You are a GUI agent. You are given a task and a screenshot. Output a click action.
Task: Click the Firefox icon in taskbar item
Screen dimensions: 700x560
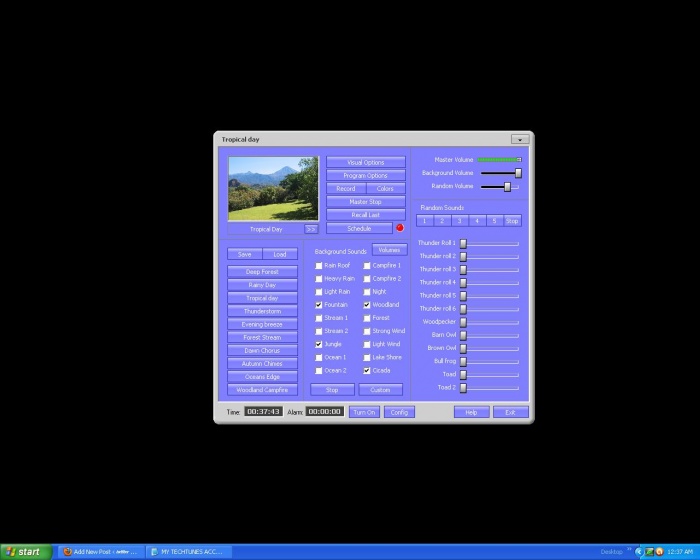coord(67,552)
